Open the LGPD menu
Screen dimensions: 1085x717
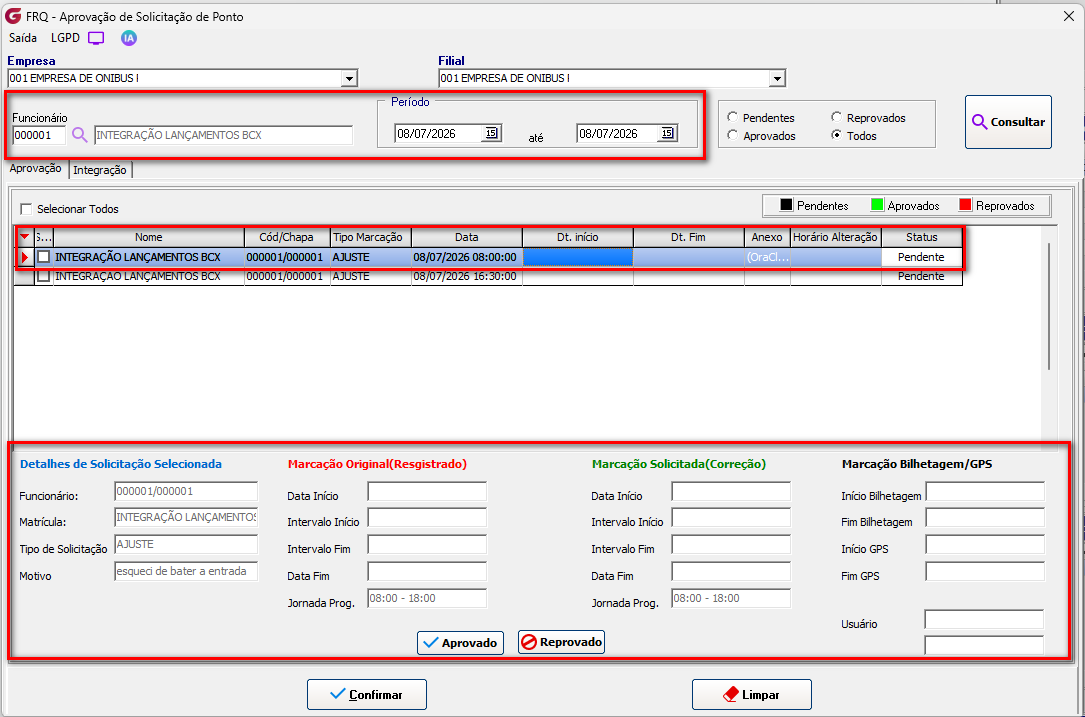point(66,38)
